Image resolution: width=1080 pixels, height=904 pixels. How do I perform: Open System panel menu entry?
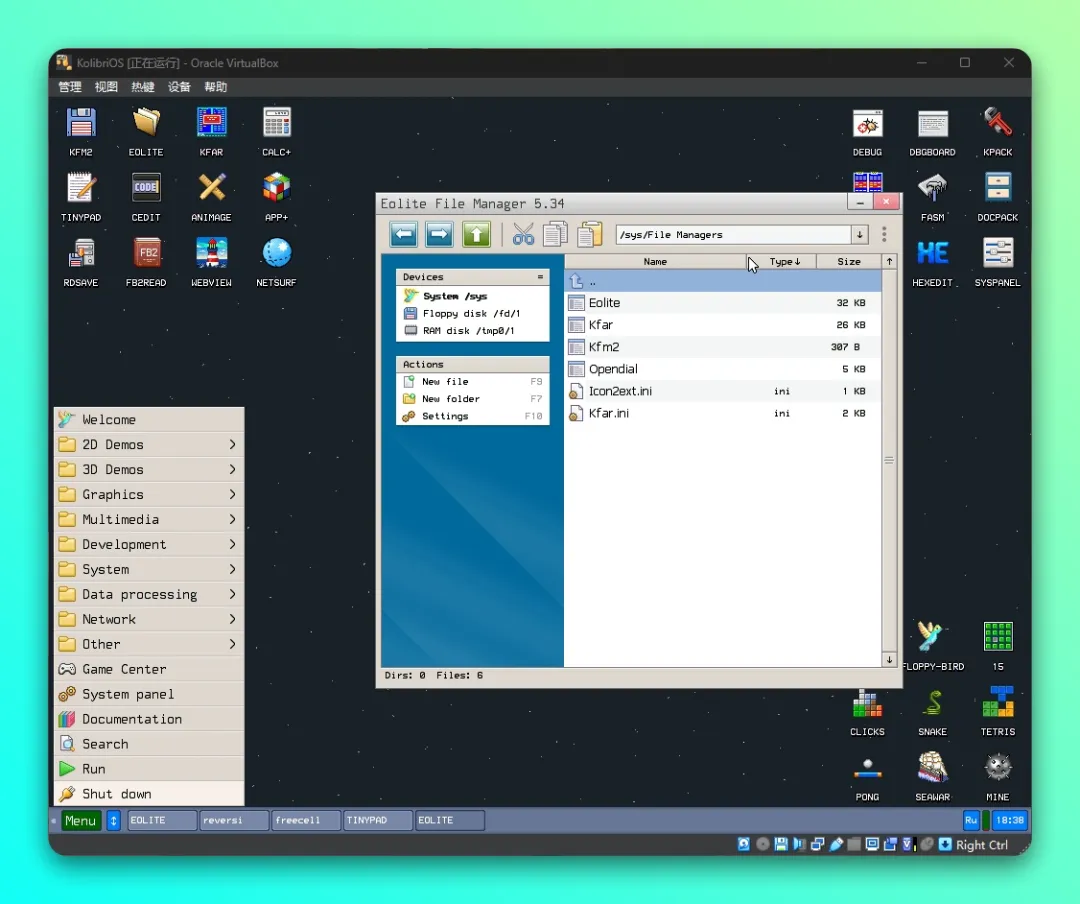pyautogui.click(x=149, y=694)
